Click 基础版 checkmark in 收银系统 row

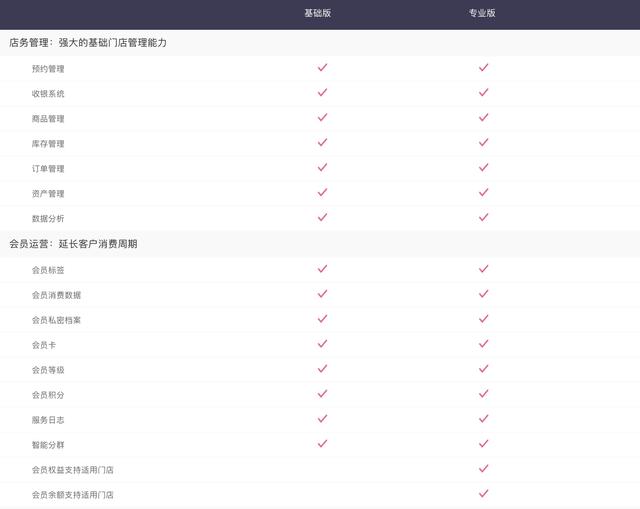point(322,92)
